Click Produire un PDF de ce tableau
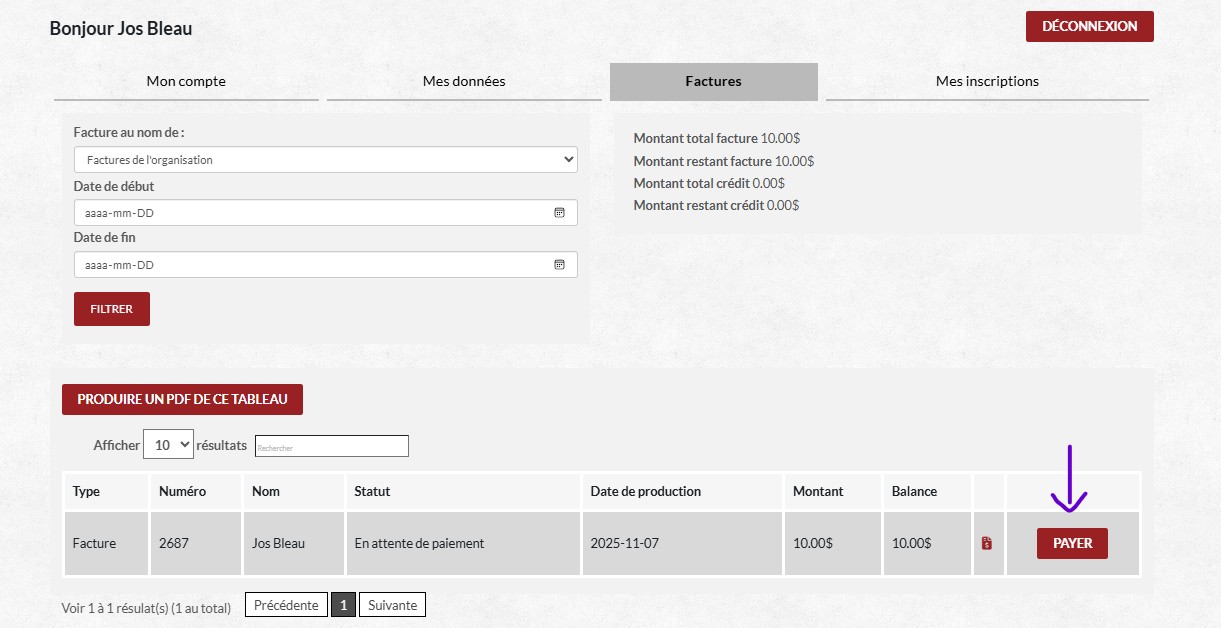 pos(182,399)
